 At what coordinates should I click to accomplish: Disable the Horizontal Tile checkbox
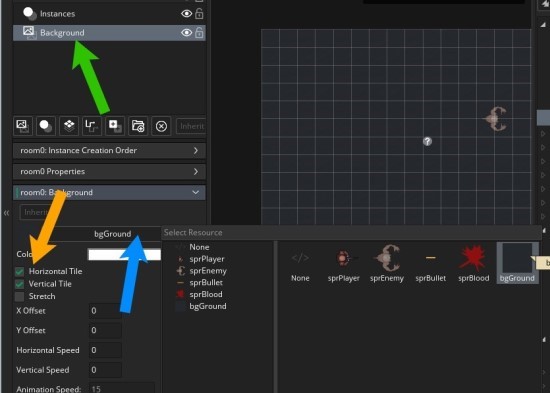(20, 271)
